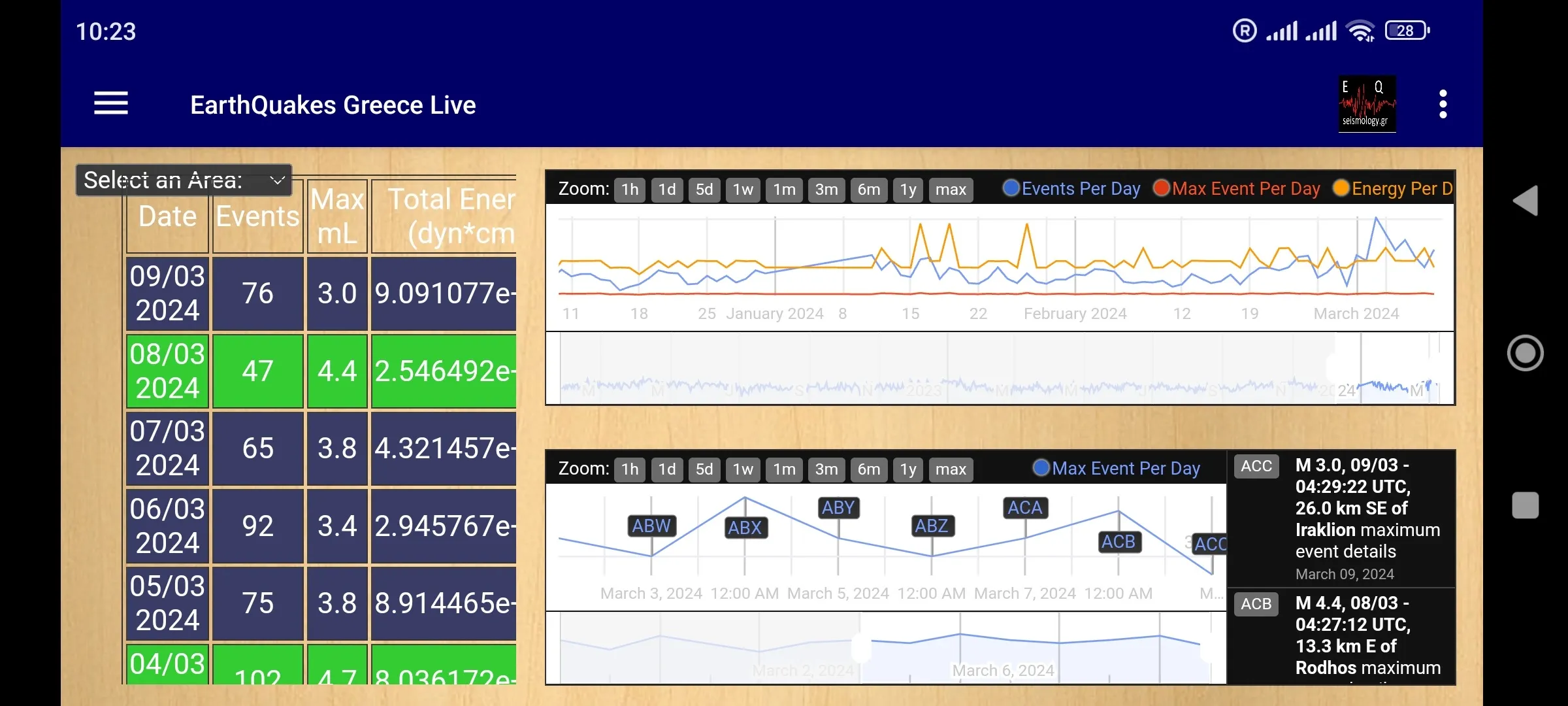
Task: Toggle the Energy Per Day series legend
Action: [1393, 189]
